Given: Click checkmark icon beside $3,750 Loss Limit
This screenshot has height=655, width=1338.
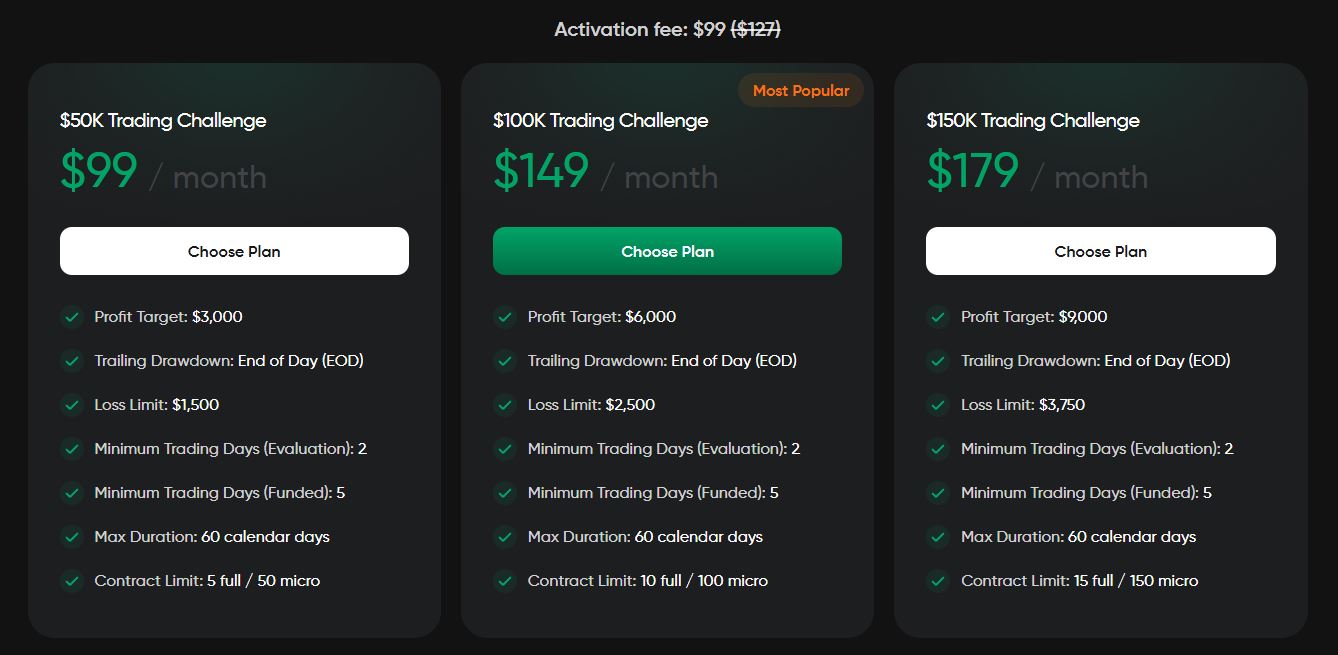Looking at the screenshot, I should [938, 405].
